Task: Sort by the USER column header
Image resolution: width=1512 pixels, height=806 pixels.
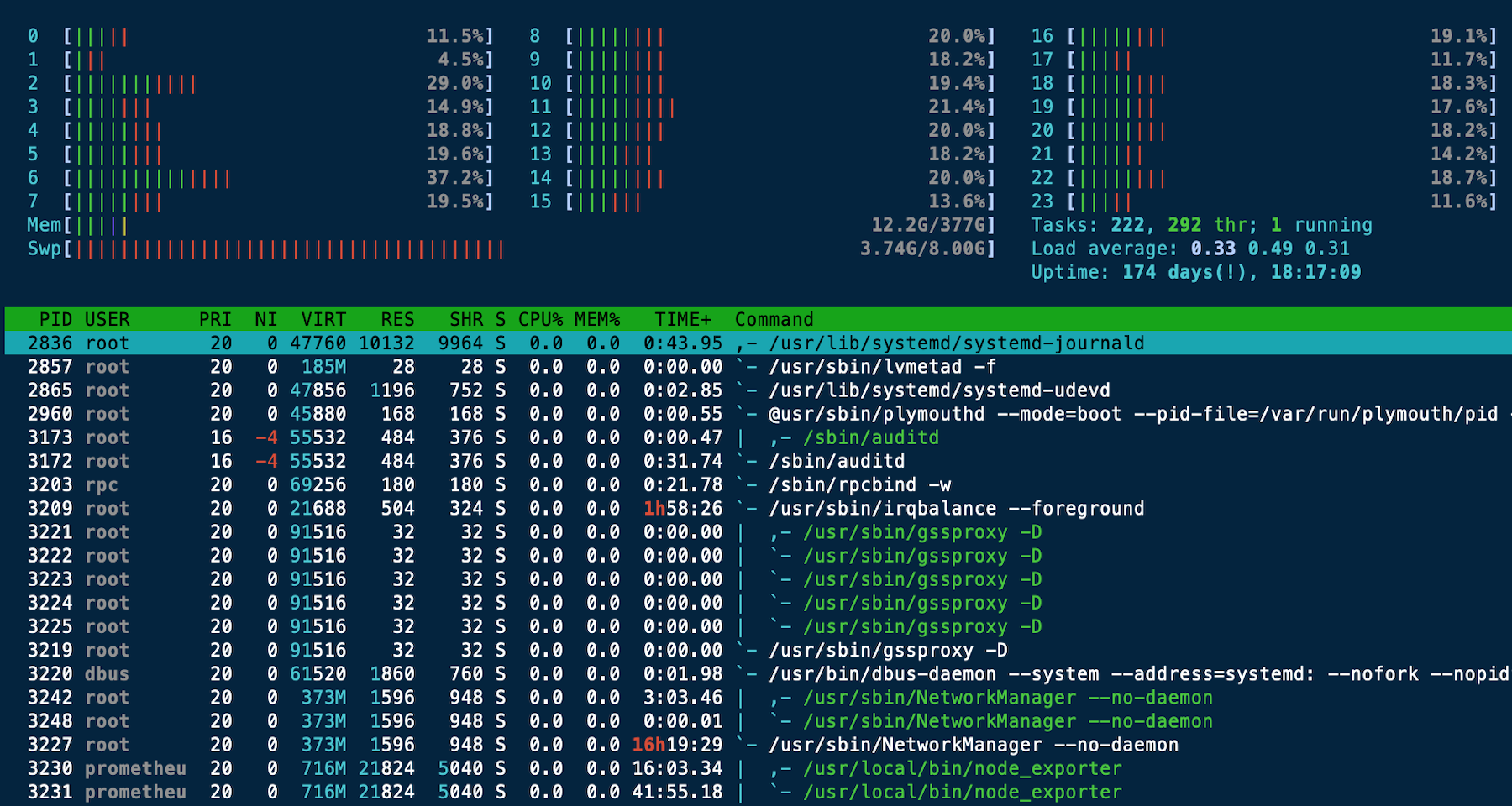Action: (x=107, y=319)
